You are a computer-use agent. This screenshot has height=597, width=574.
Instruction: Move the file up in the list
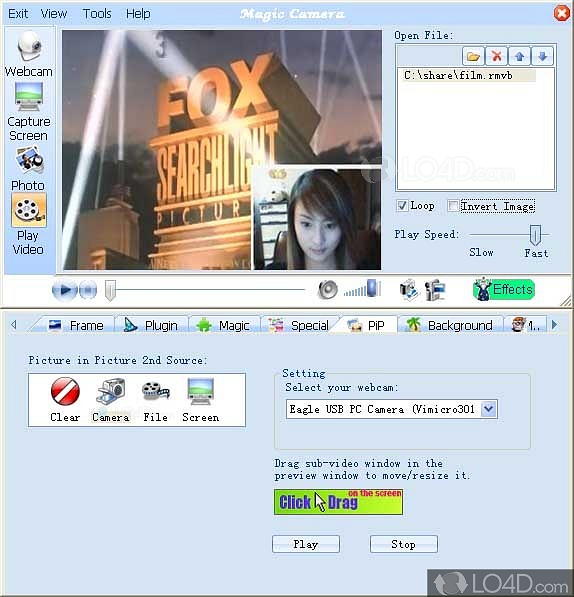(520, 57)
